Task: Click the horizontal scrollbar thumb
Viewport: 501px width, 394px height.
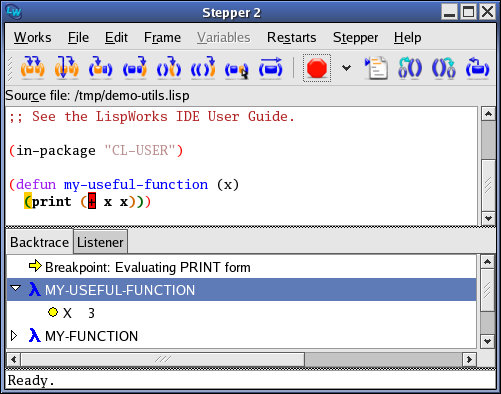Action: point(163,360)
